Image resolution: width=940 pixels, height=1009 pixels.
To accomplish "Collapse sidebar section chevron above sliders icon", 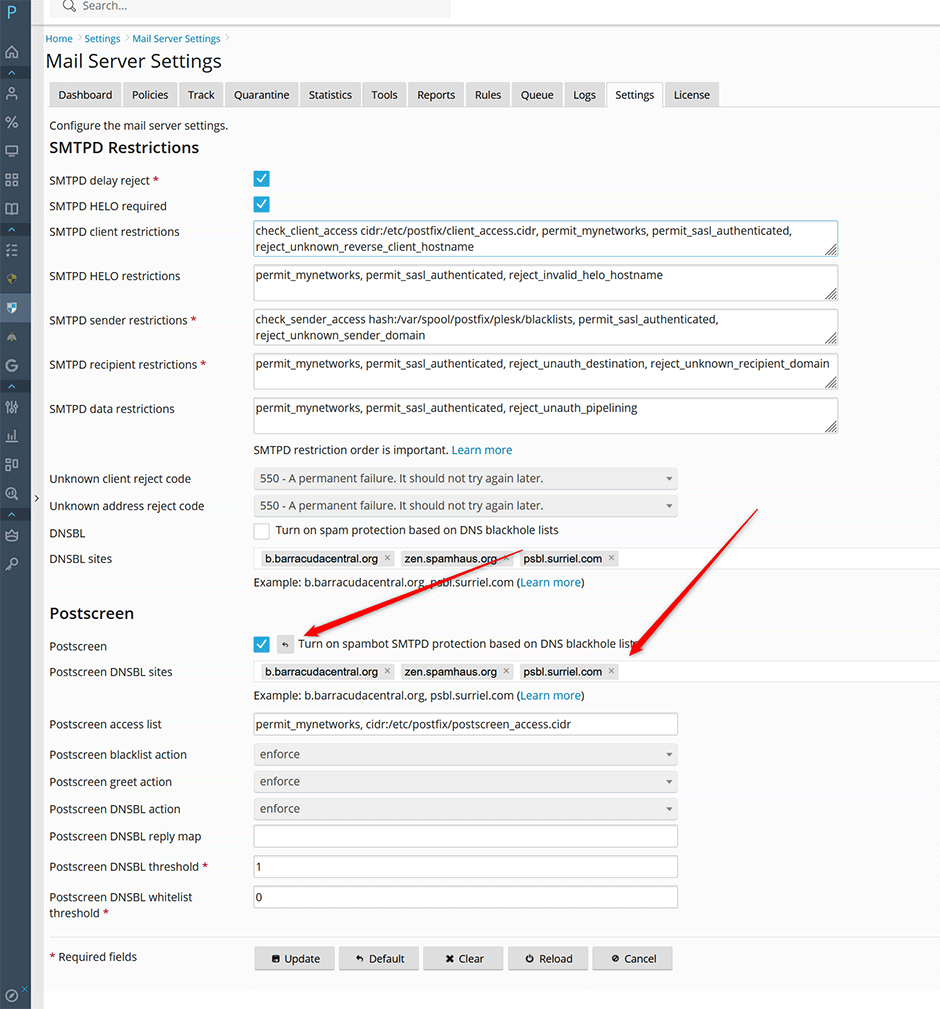I will pos(12,386).
